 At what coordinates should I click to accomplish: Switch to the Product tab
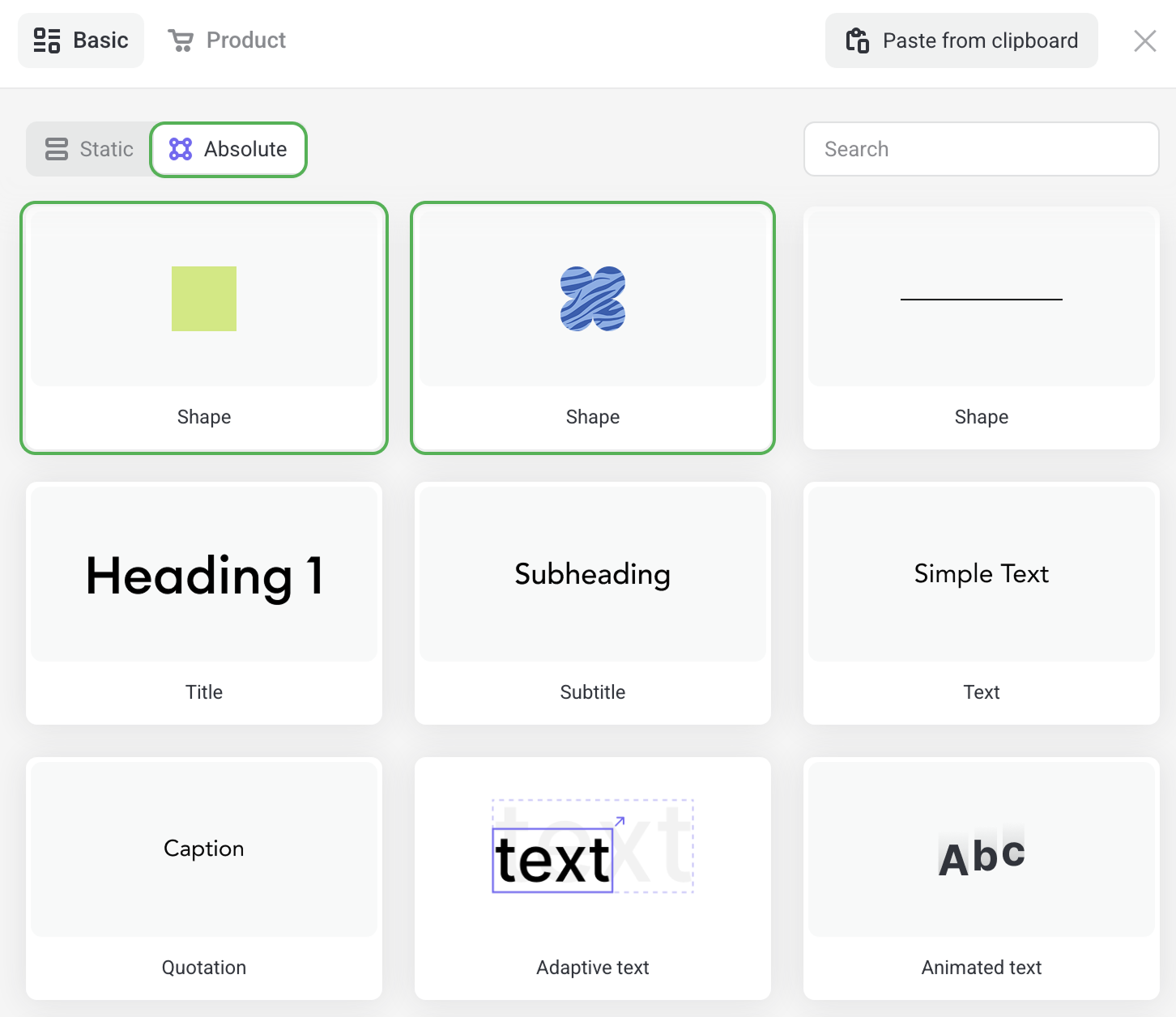coord(228,40)
